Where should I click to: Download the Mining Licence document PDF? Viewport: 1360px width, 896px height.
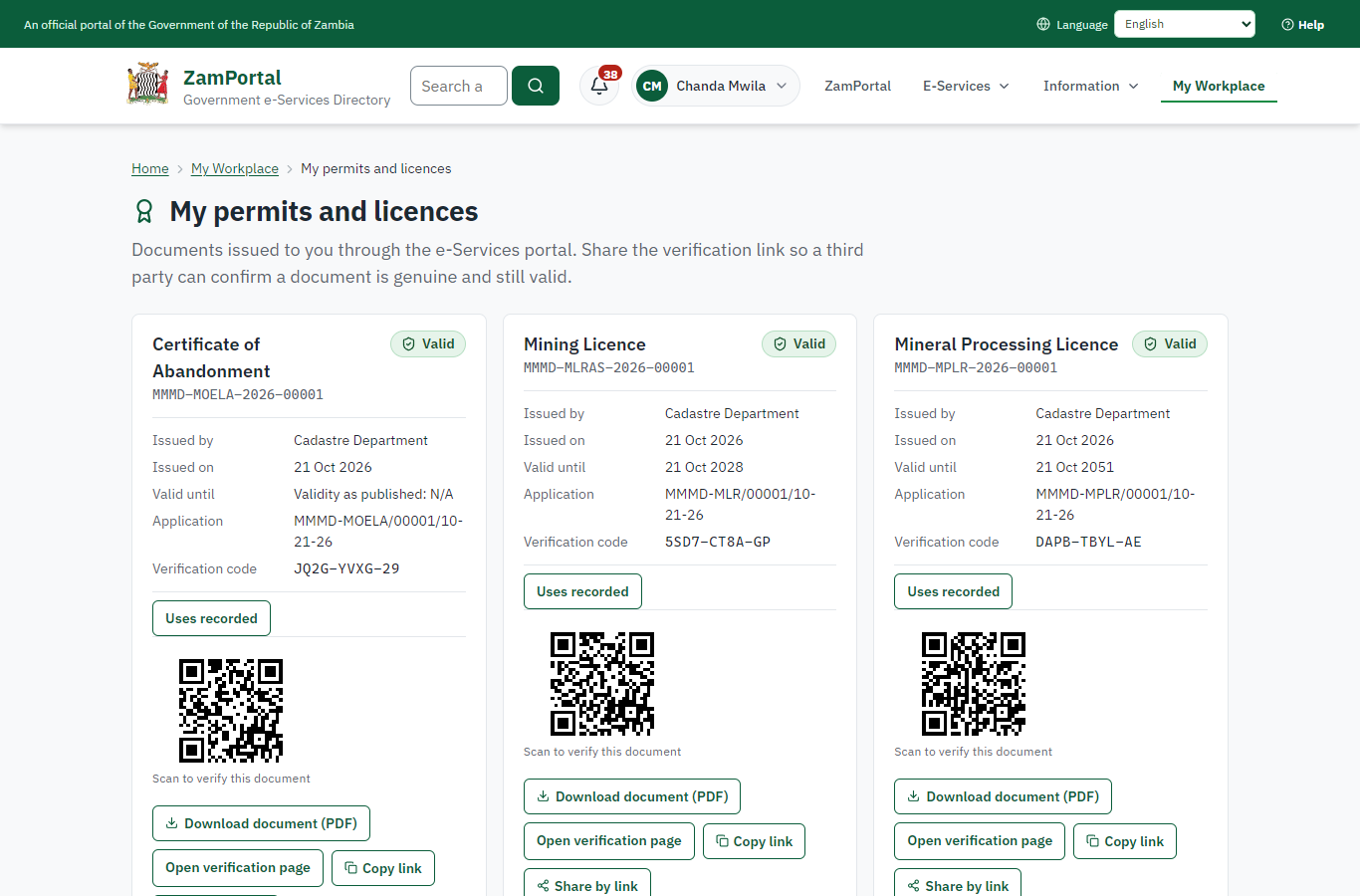coord(632,796)
